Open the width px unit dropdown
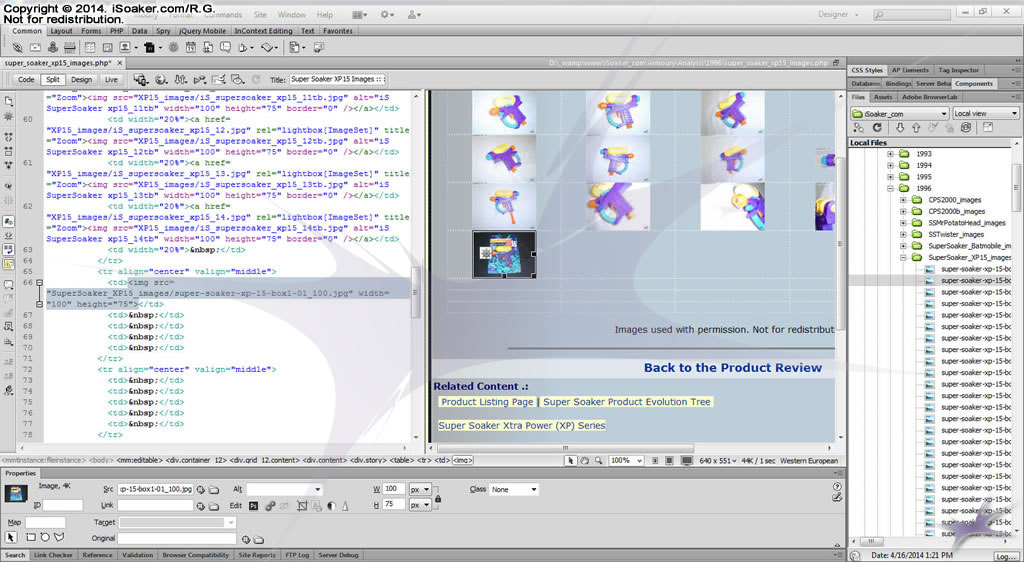Viewport: 1024px width, 562px height. click(x=420, y=489)
